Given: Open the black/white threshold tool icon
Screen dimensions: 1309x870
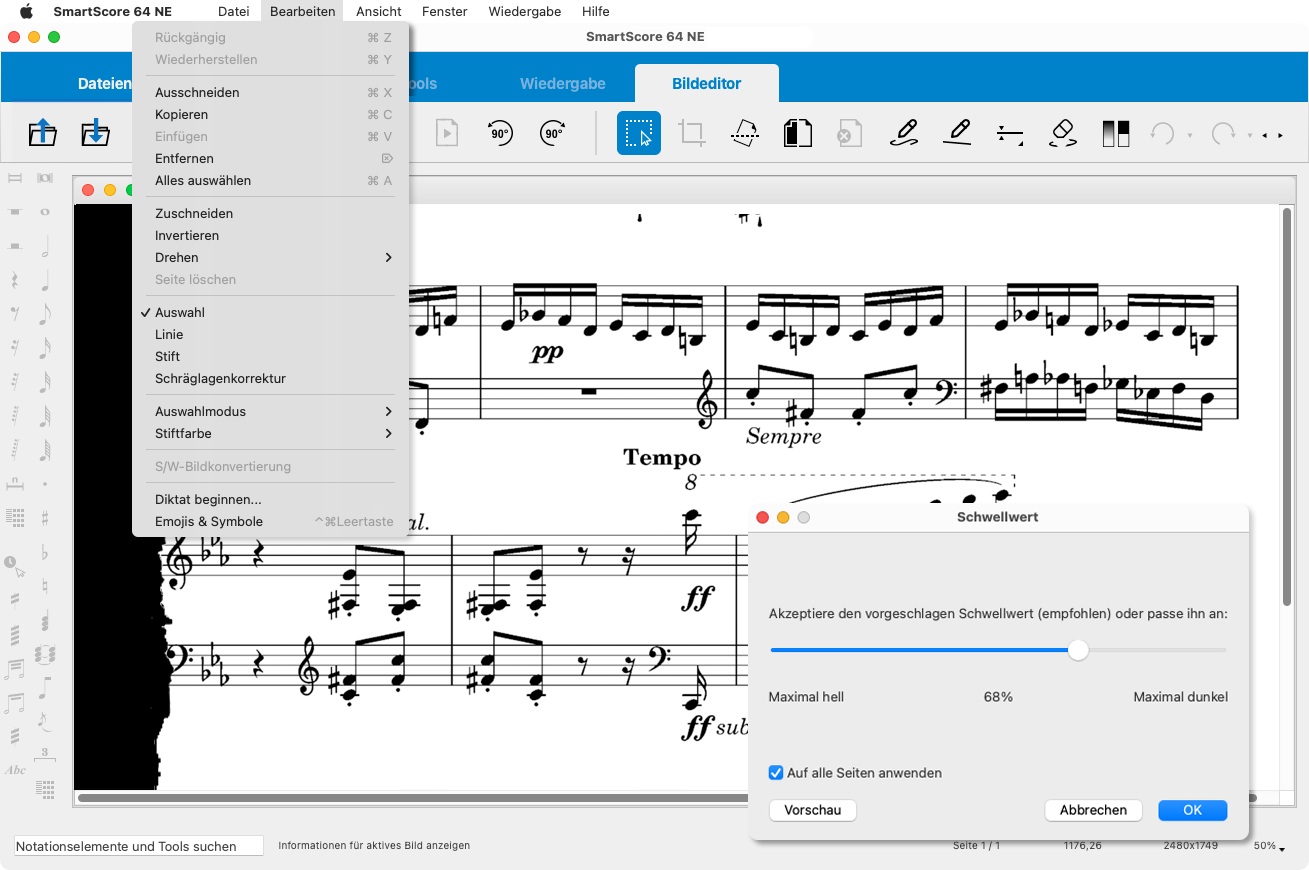Looking at the screenshot, I should 1115,133.
